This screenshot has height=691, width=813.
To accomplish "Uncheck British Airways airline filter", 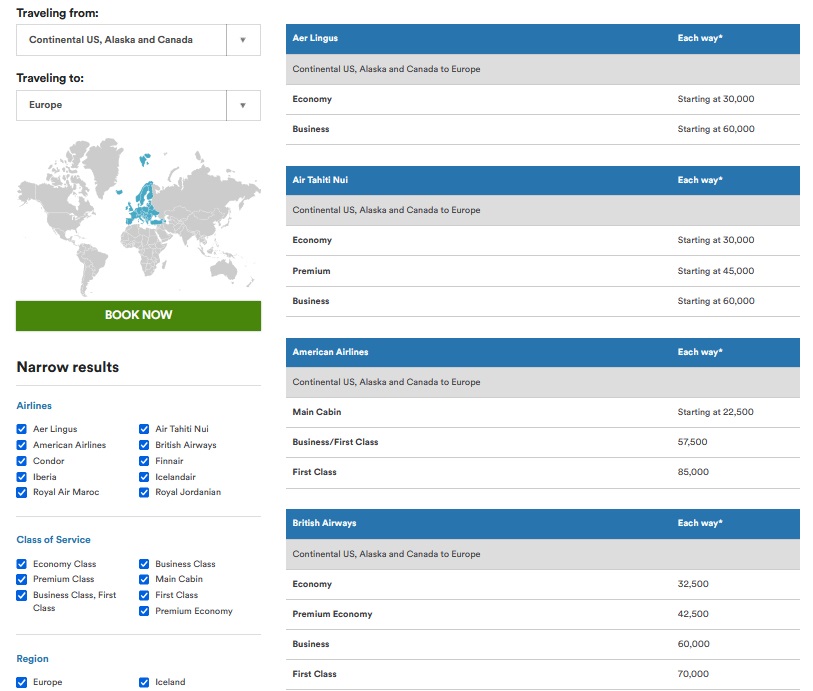I will click(x=145, y=445).
